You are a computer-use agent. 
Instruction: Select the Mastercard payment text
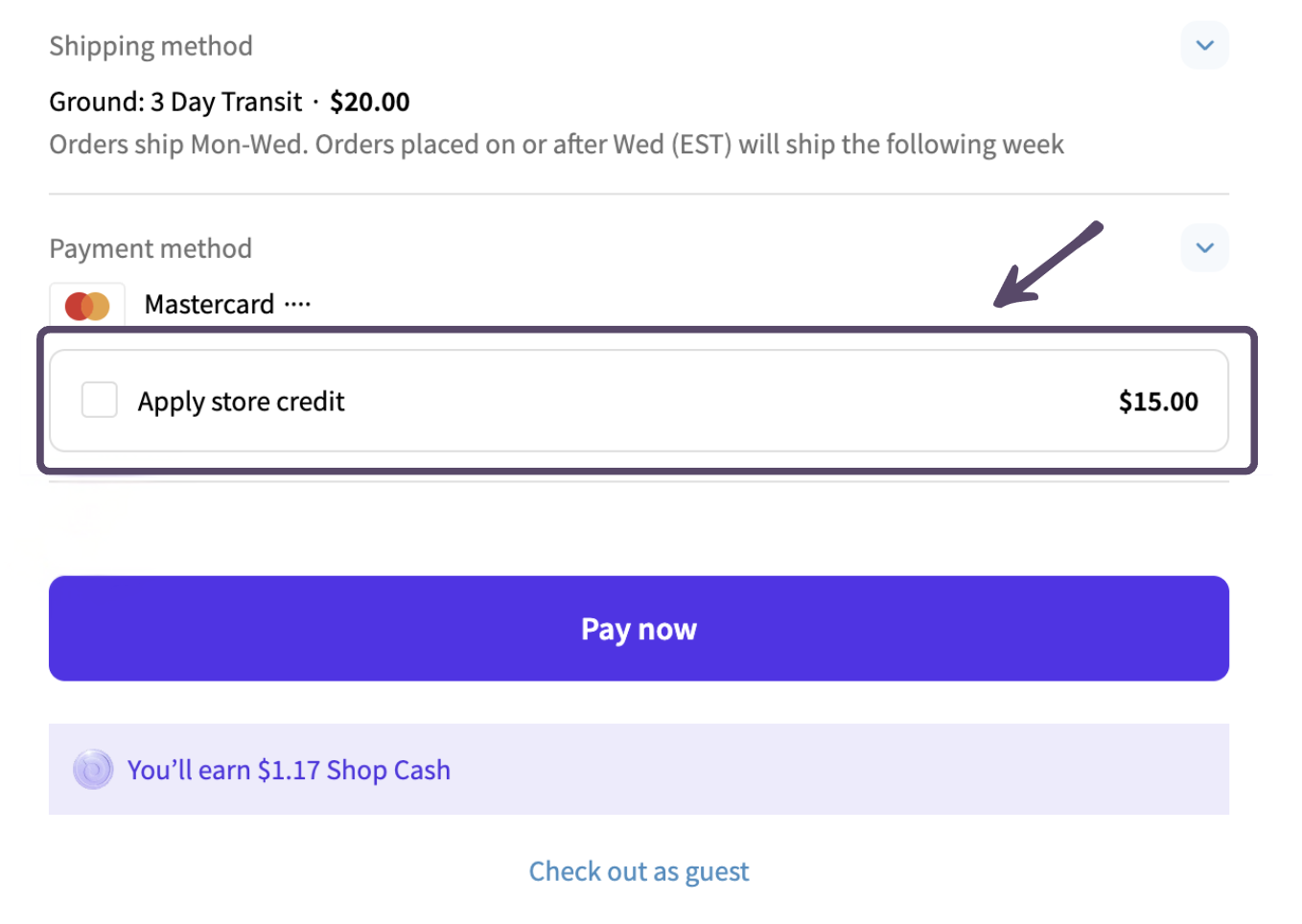pyautogui.click(x=209, y=305)
